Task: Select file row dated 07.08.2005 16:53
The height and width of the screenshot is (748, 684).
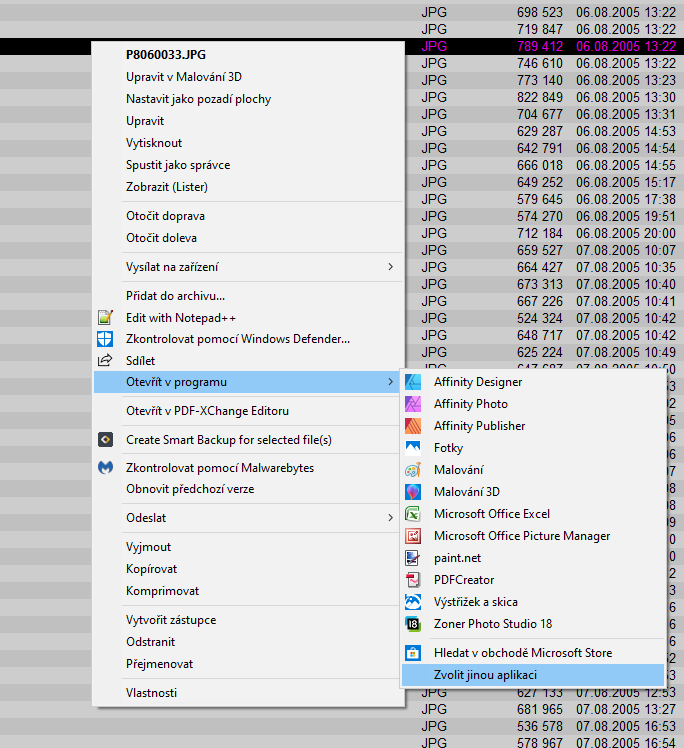Action: click(342, 727)
